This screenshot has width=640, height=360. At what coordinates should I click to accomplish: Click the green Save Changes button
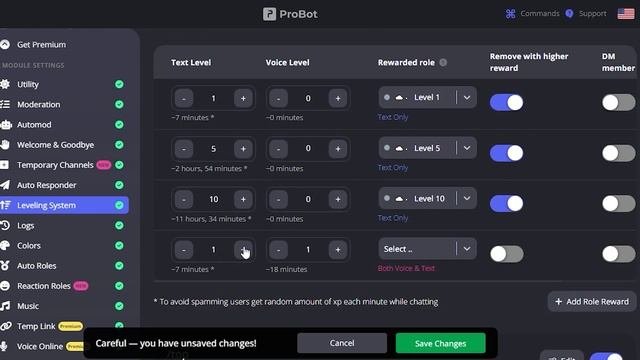click(x=440, y=343)
